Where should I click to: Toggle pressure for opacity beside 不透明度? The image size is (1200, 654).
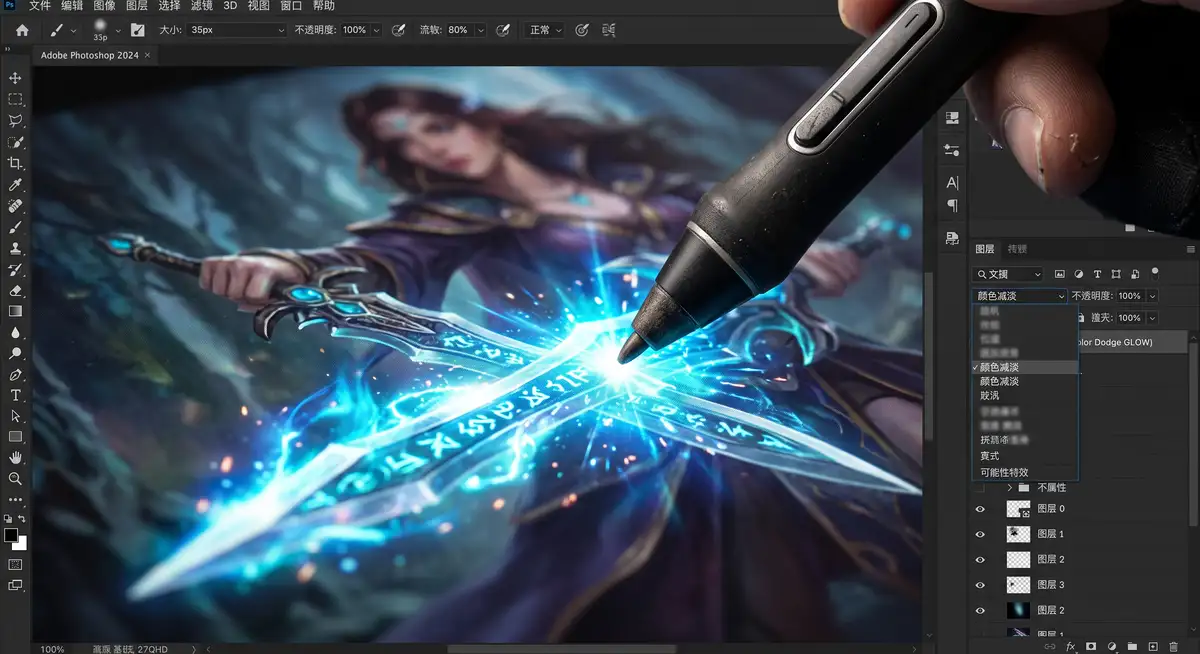tap(398, 30)
